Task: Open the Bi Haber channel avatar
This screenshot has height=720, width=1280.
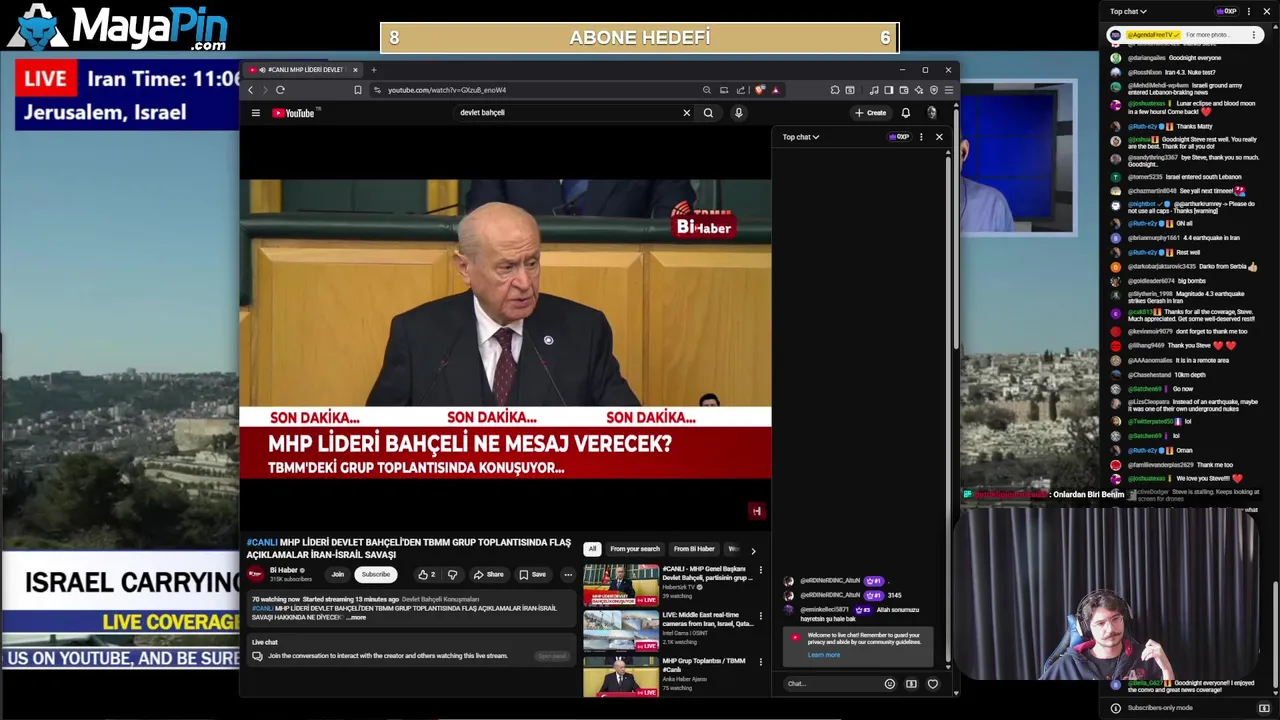Action: 255,574
